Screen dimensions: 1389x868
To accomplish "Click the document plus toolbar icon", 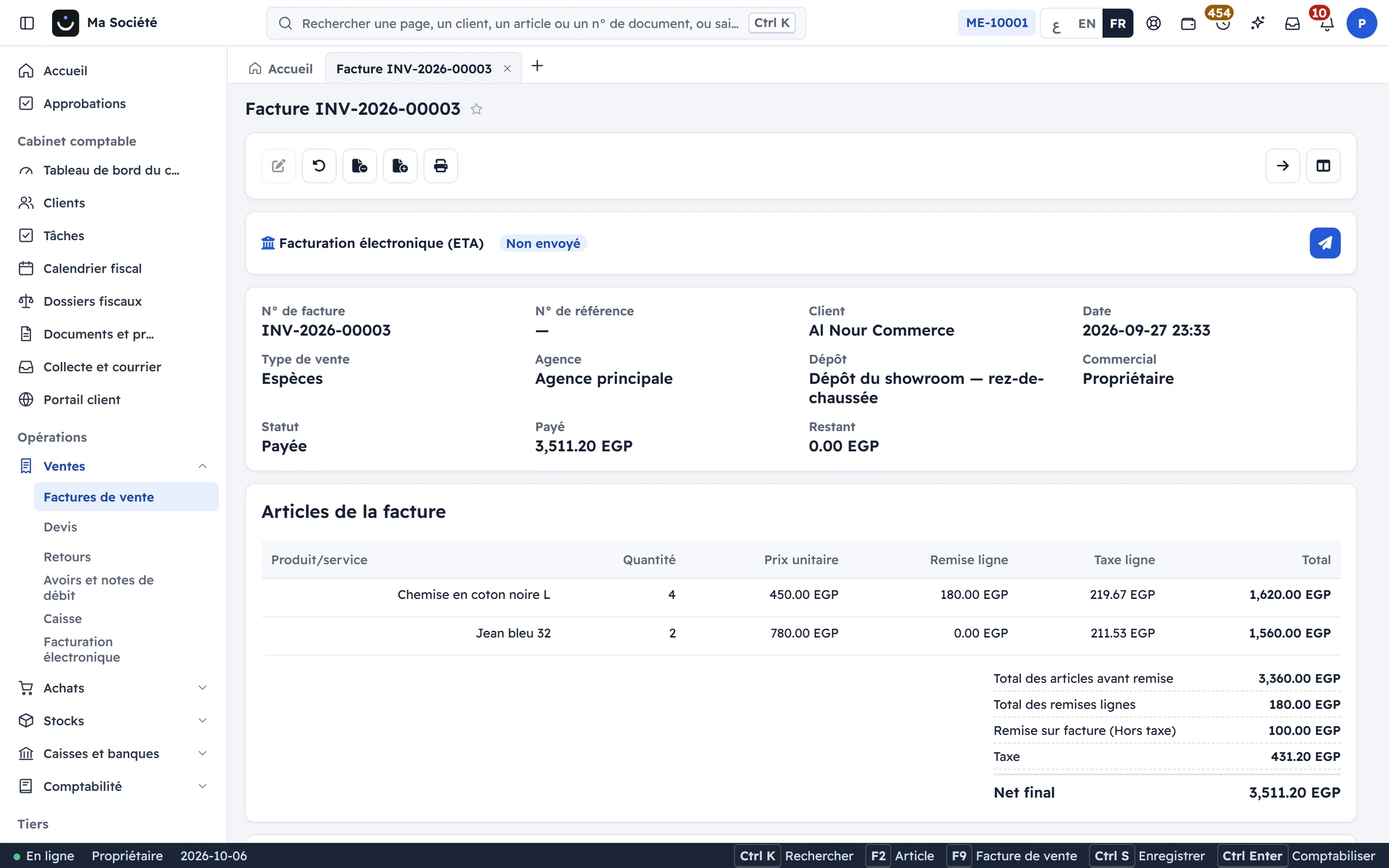I will point(400,166).
